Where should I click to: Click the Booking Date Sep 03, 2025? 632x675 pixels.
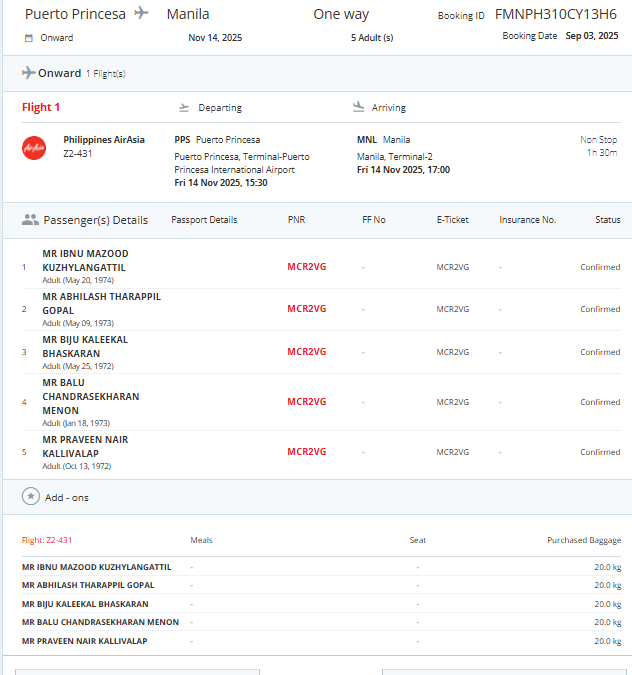[x=592, y=36]
